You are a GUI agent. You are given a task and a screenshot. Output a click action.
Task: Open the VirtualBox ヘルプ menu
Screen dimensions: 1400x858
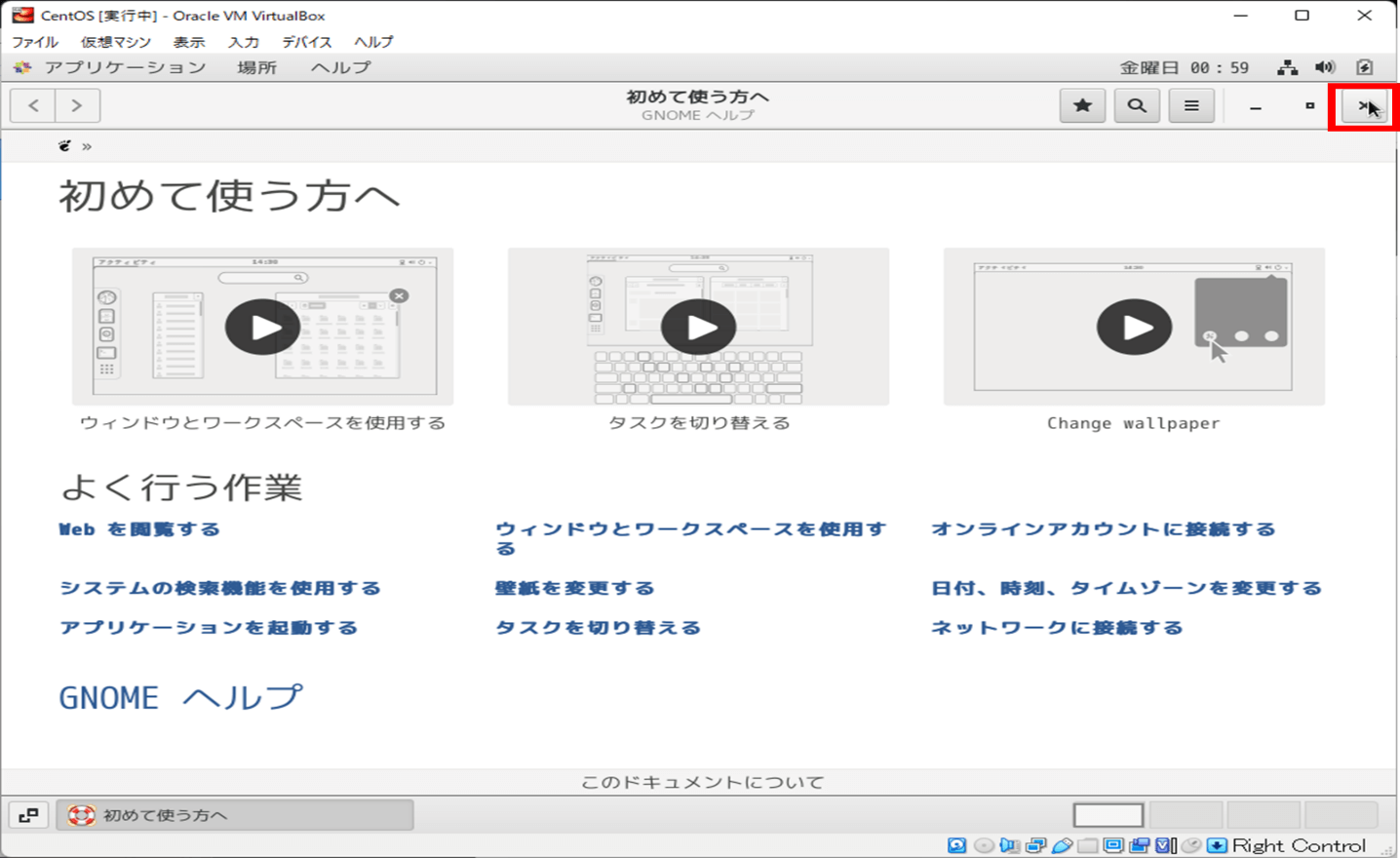coord(373,42)
